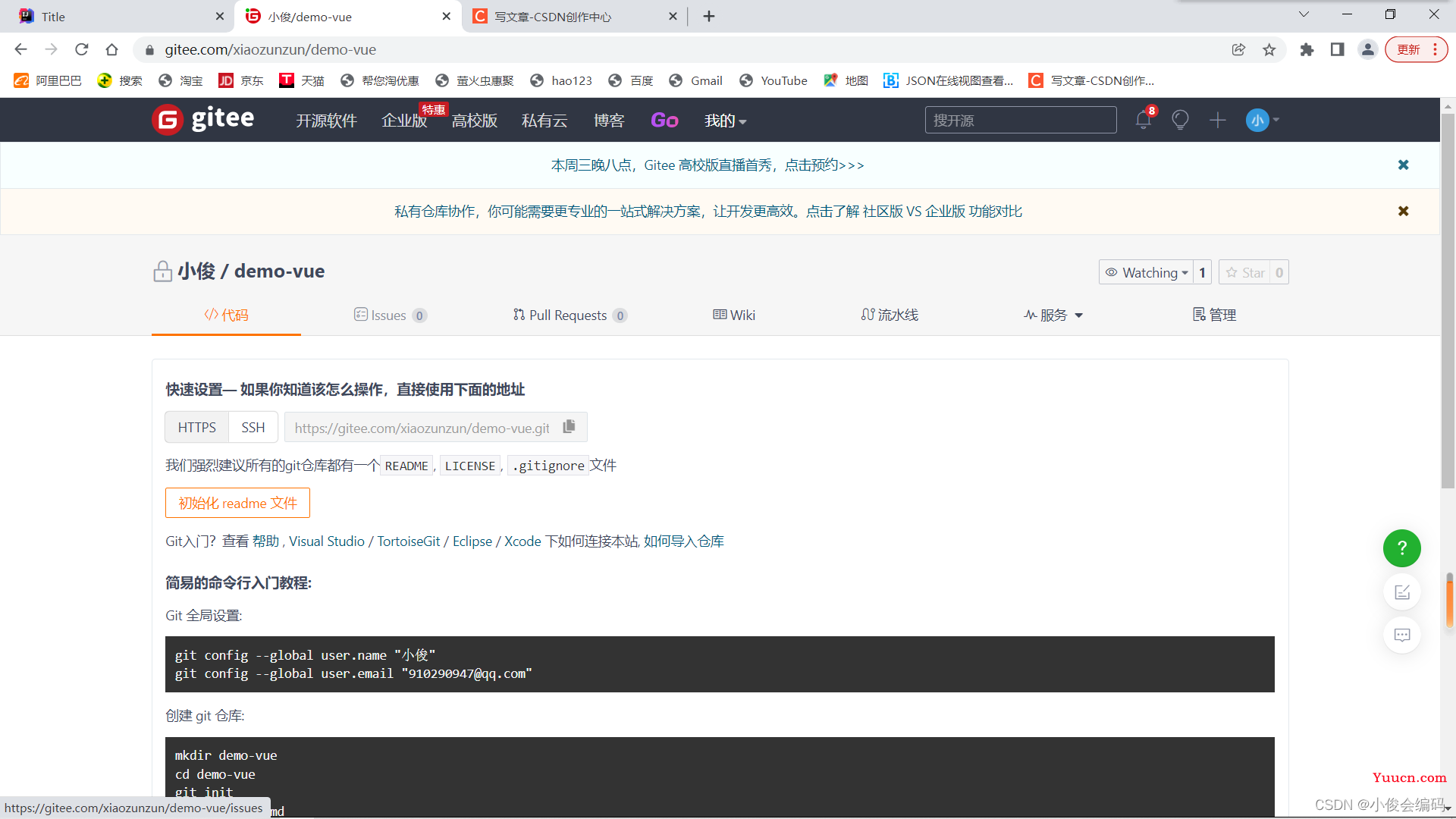Click the floating edit feedback icon
This screenshot has height=819, width=1456.
(x=1402, y=592)
